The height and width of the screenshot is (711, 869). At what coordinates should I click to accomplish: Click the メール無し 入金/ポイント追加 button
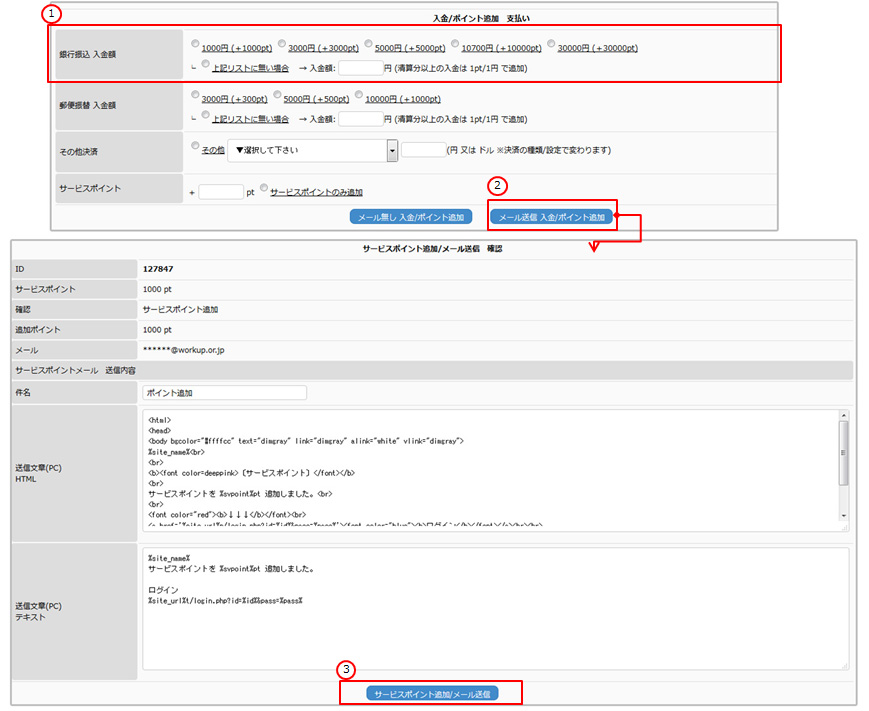click(x=411, y=217)
